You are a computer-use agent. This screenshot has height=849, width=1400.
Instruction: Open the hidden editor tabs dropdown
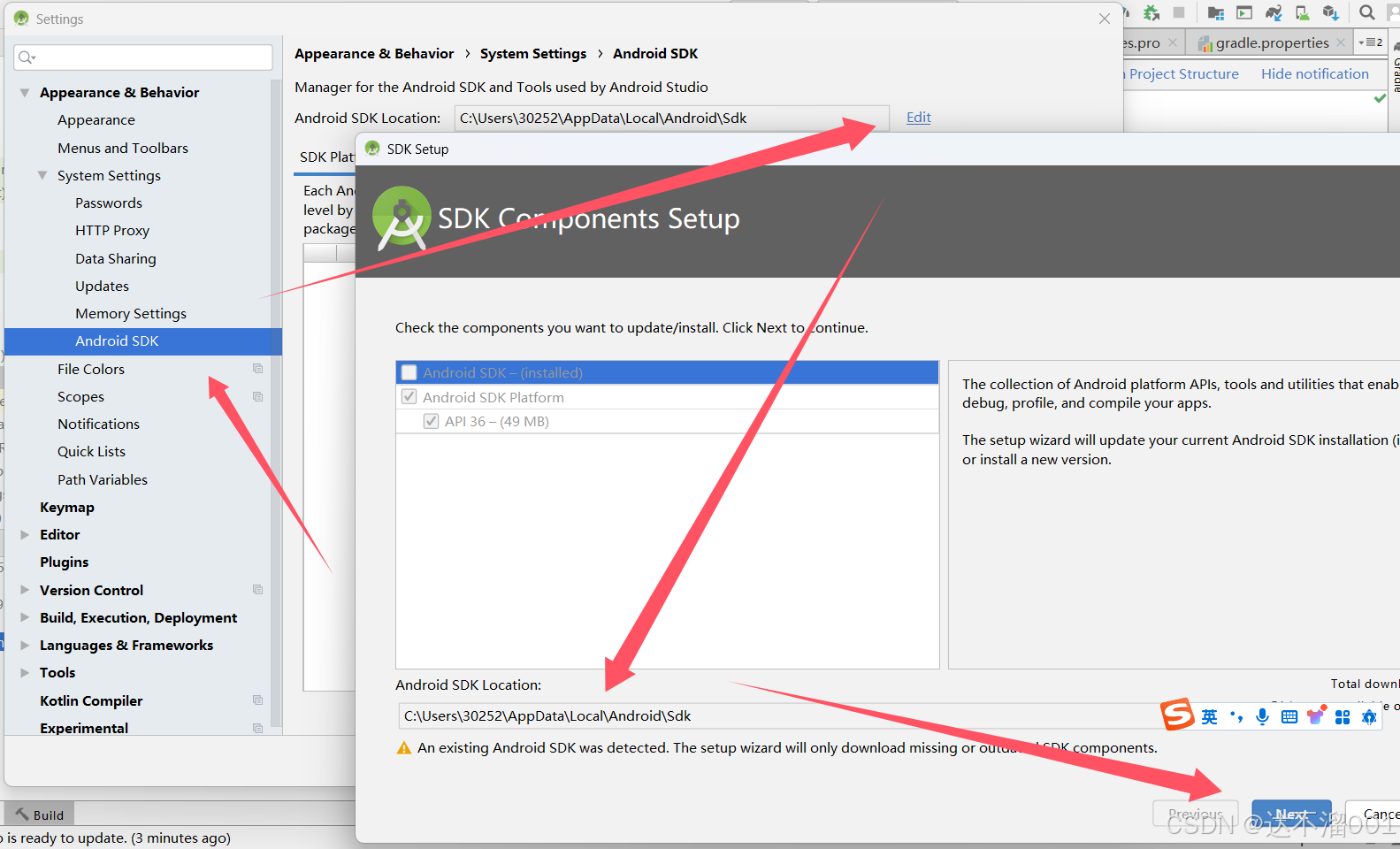point(1371,42)
